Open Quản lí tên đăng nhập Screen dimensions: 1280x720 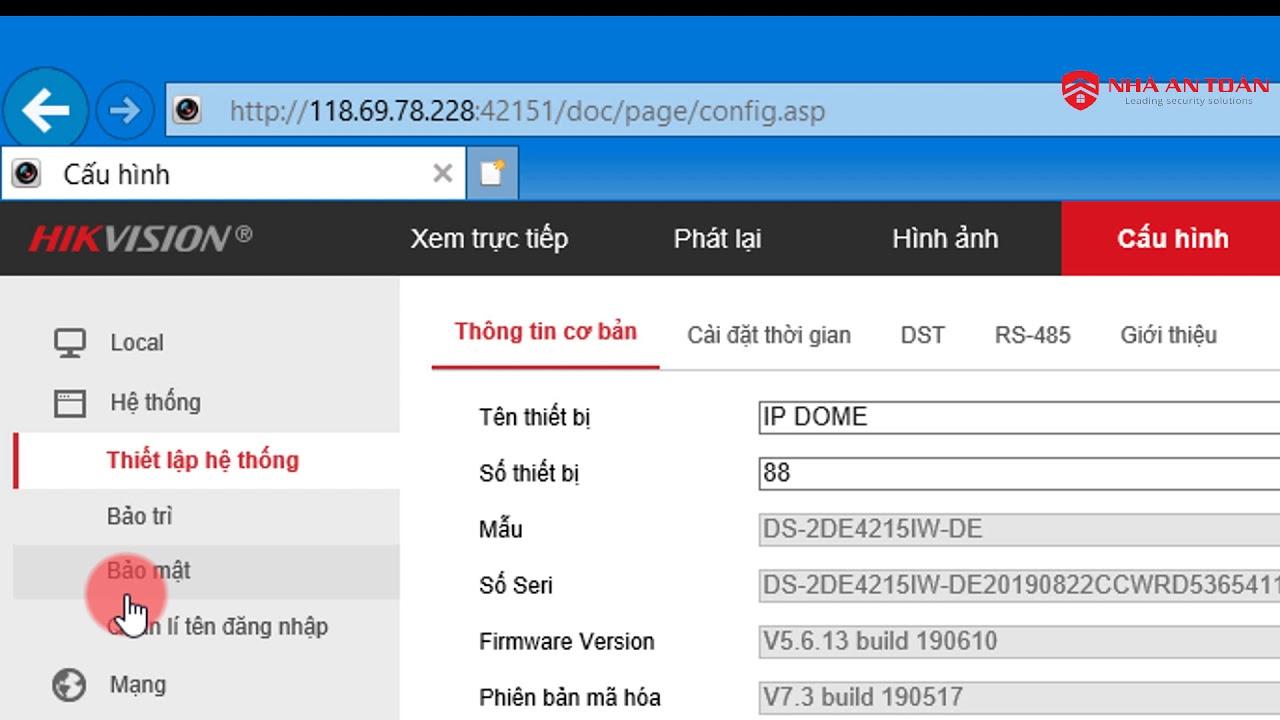tap(218, 627)
